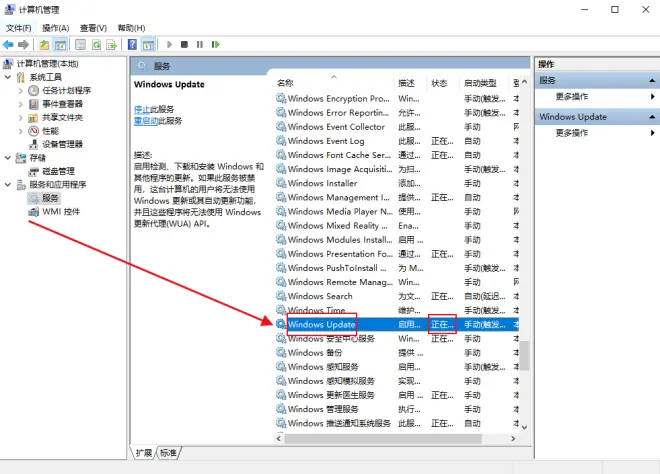Click the horizontal scroll left arrow
Image resolution: width=660 pixels, height=474 pixels.
279,439
